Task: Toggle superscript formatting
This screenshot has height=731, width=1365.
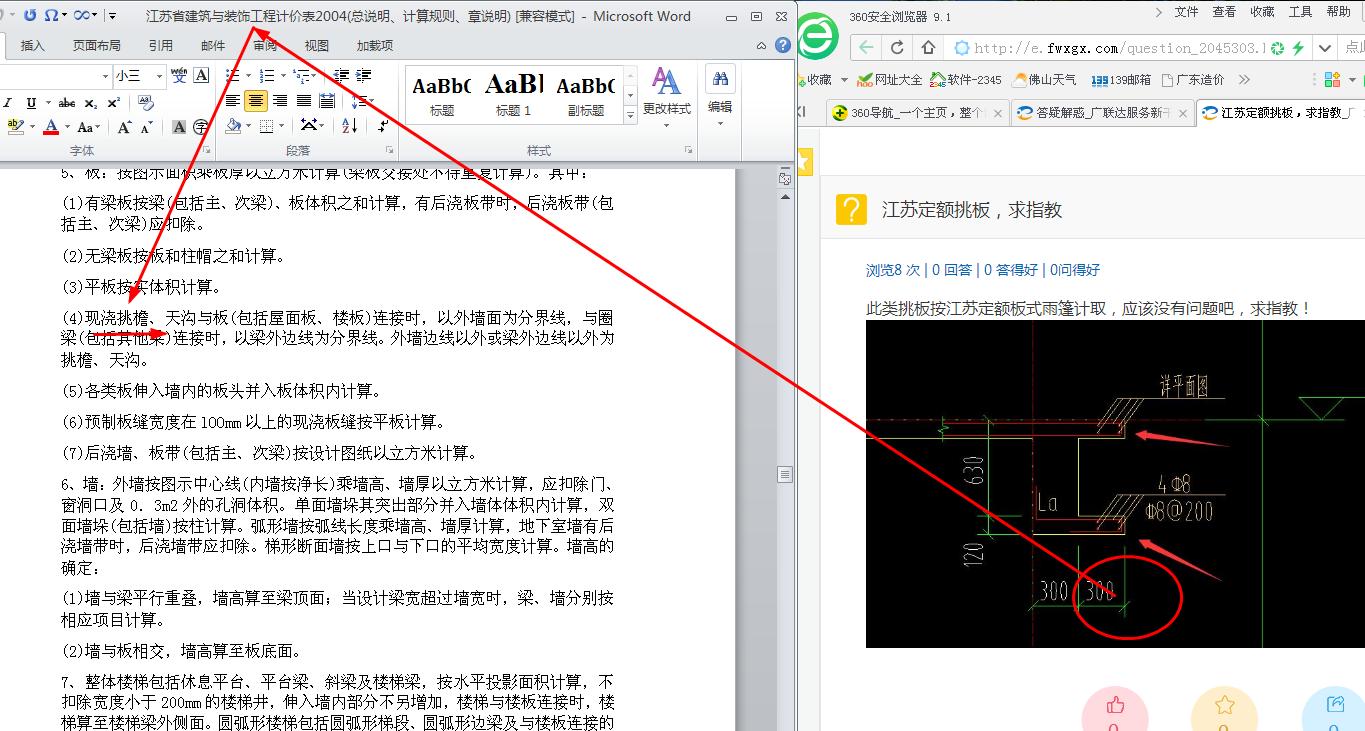Action: tap(114, 103)
